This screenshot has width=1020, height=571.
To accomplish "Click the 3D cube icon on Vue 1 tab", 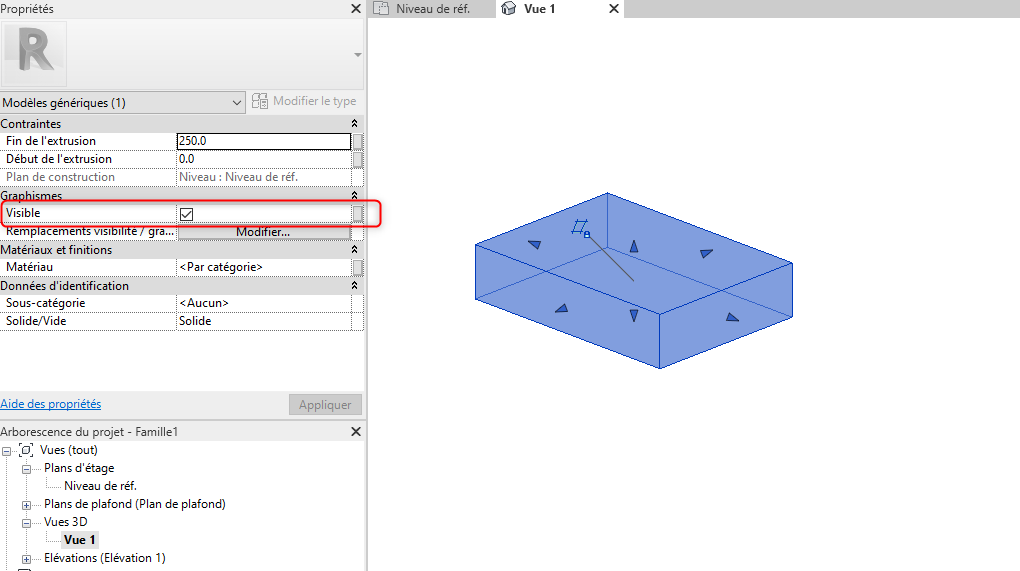I will tap(509, 9).
